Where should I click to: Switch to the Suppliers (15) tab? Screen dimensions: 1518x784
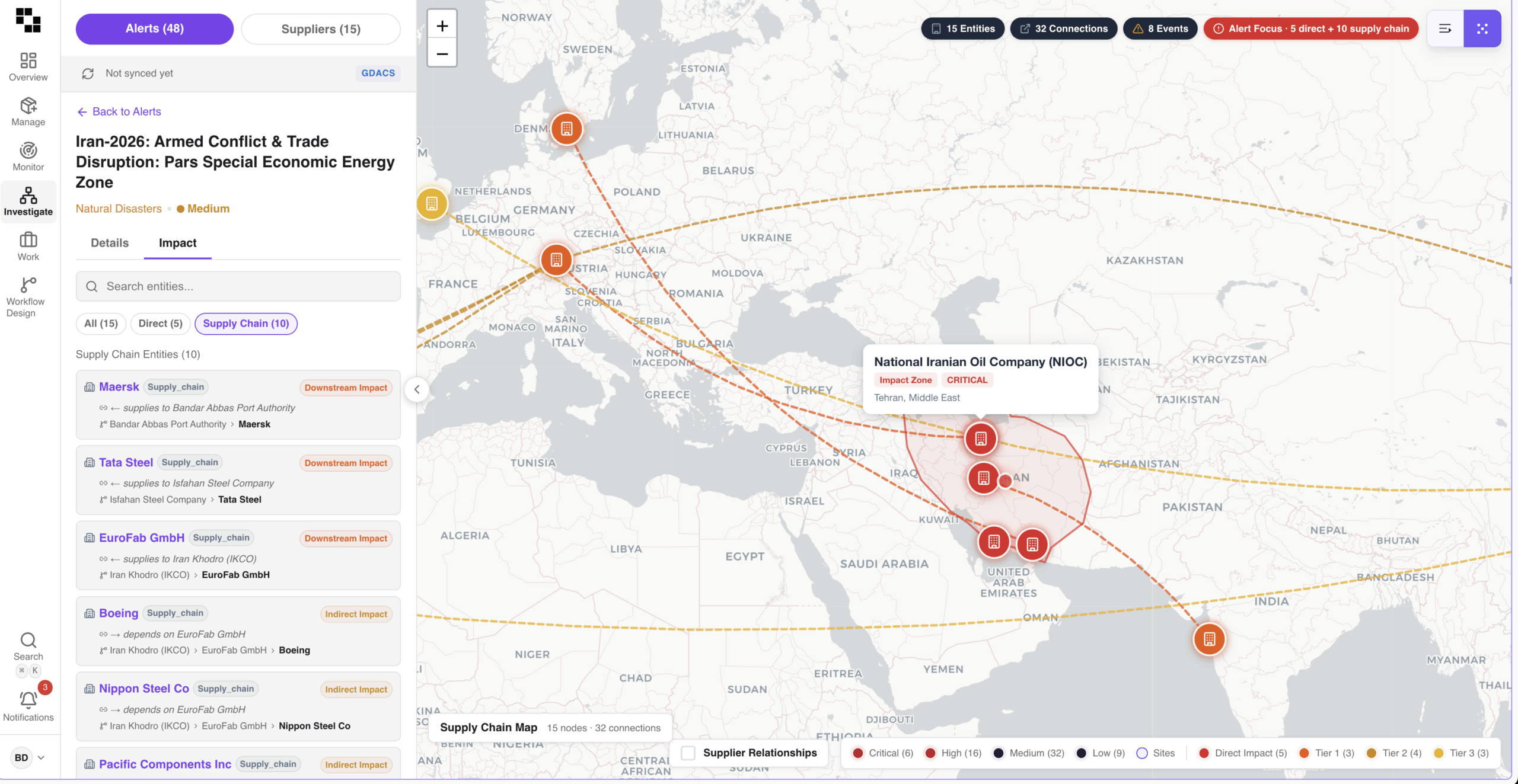click(321, 29)
